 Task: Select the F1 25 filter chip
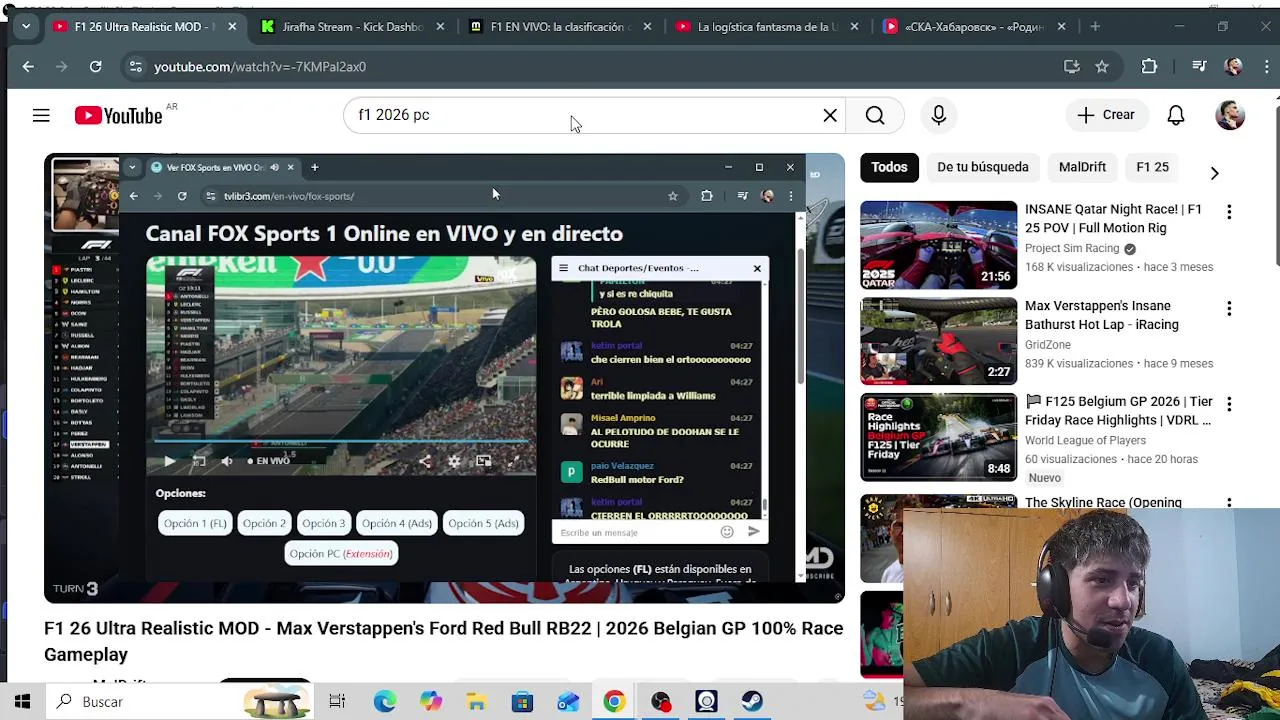tap(1152, 167)
